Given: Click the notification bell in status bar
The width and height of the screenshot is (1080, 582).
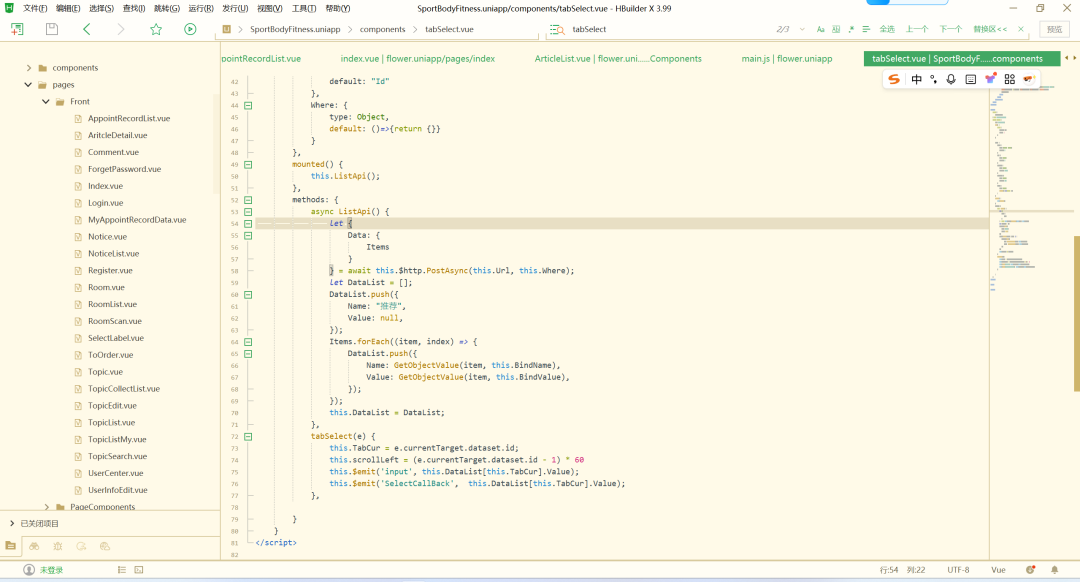Looking at the screenshot, I should point(1055,570).
